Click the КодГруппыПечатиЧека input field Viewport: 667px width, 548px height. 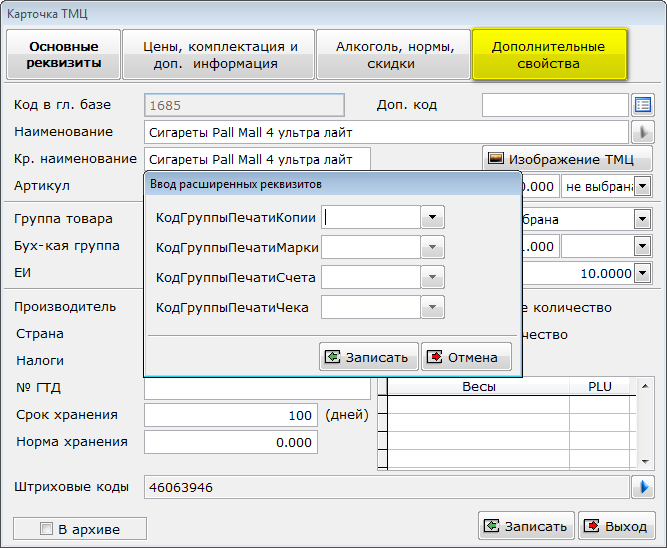pos(371,307)
